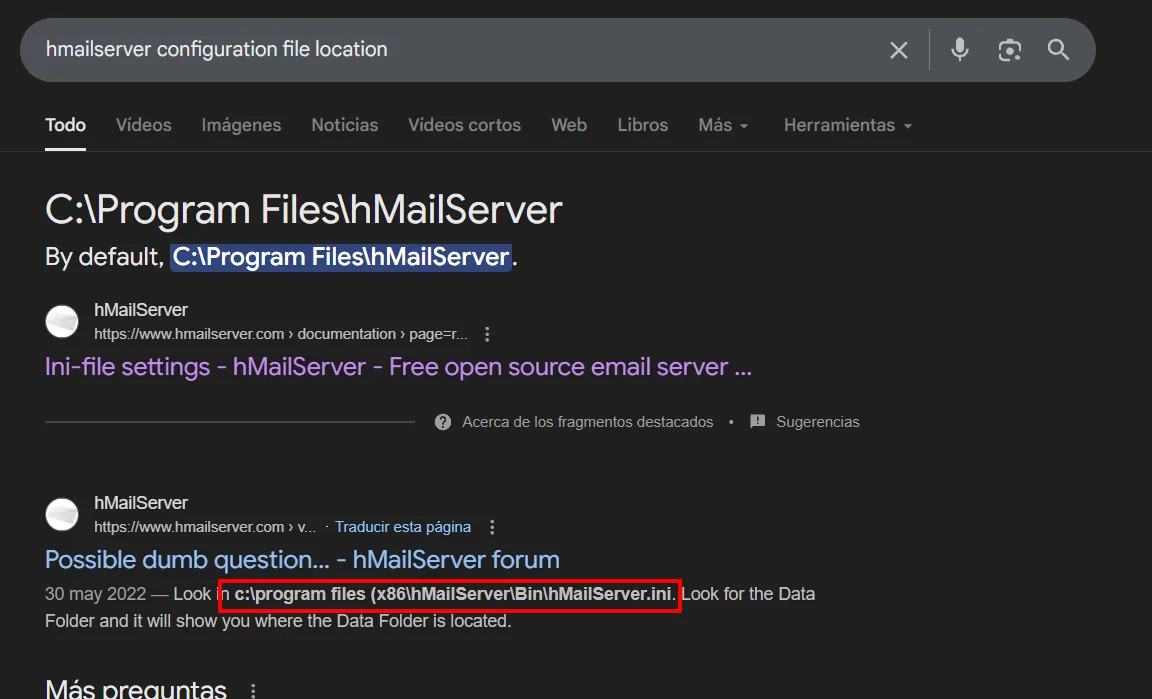Screen dimensions: 1152x699
Task: Click the 30 may 2022 date text
Action: tap(96, 594)
